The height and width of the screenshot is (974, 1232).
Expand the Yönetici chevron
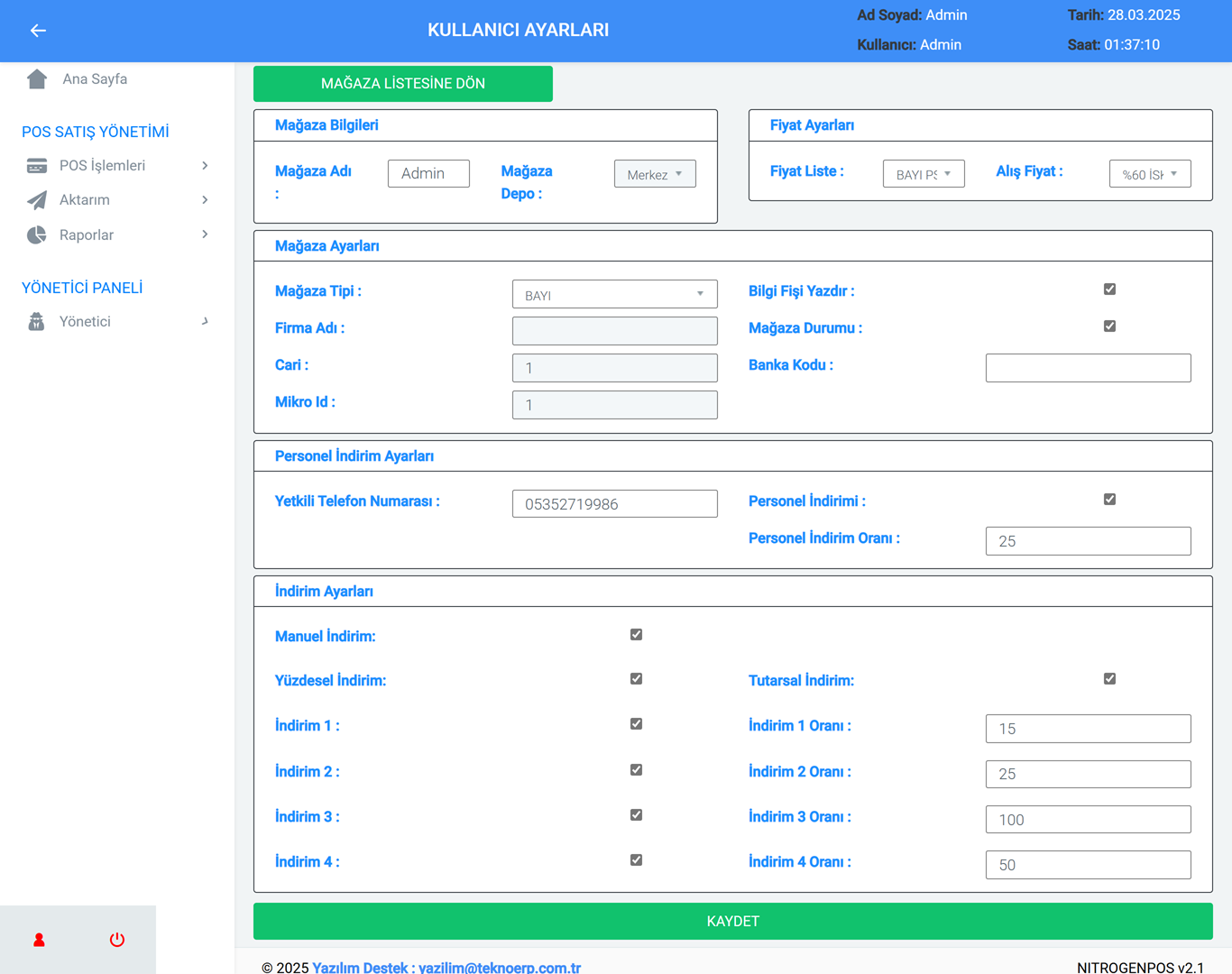tap(206, 321)
